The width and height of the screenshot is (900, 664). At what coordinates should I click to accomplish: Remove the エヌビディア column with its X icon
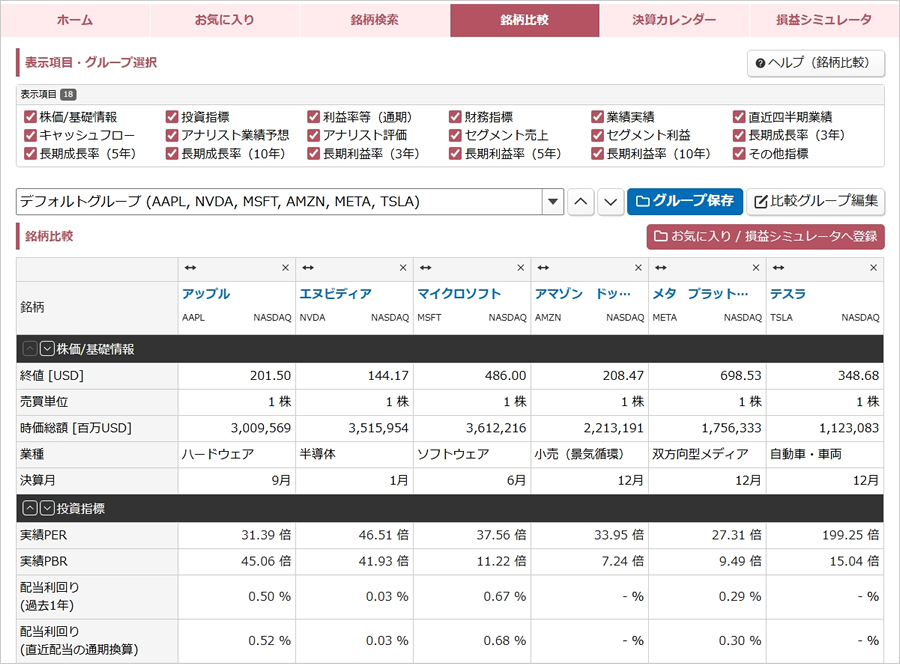403,268
